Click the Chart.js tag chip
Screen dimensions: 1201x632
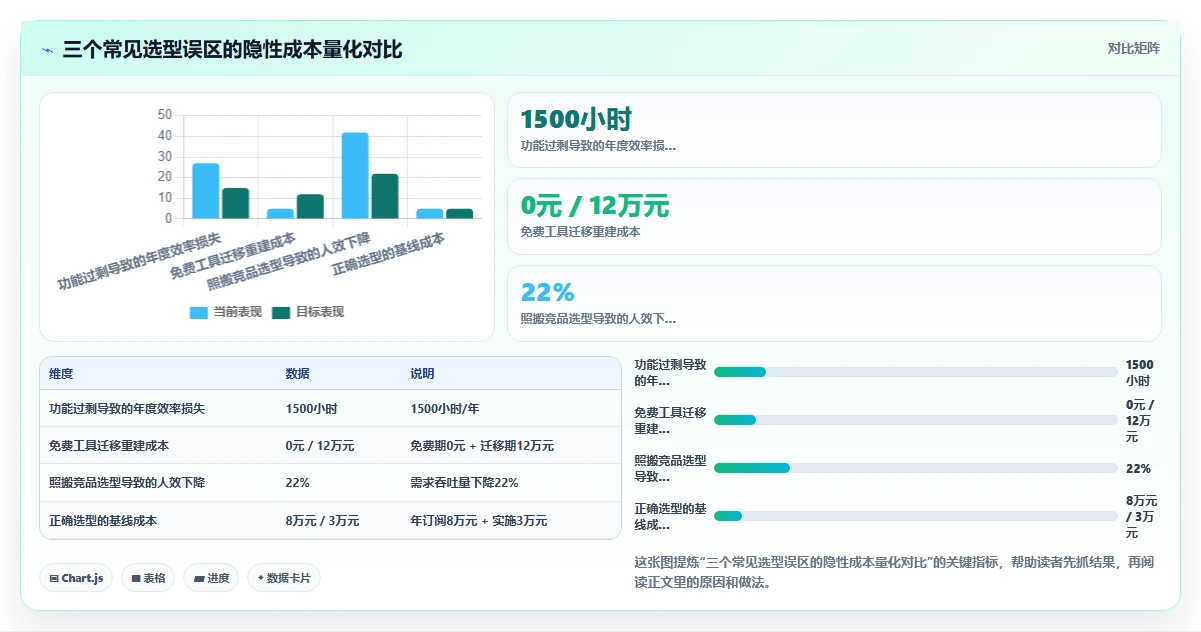[x=76, y=578]
